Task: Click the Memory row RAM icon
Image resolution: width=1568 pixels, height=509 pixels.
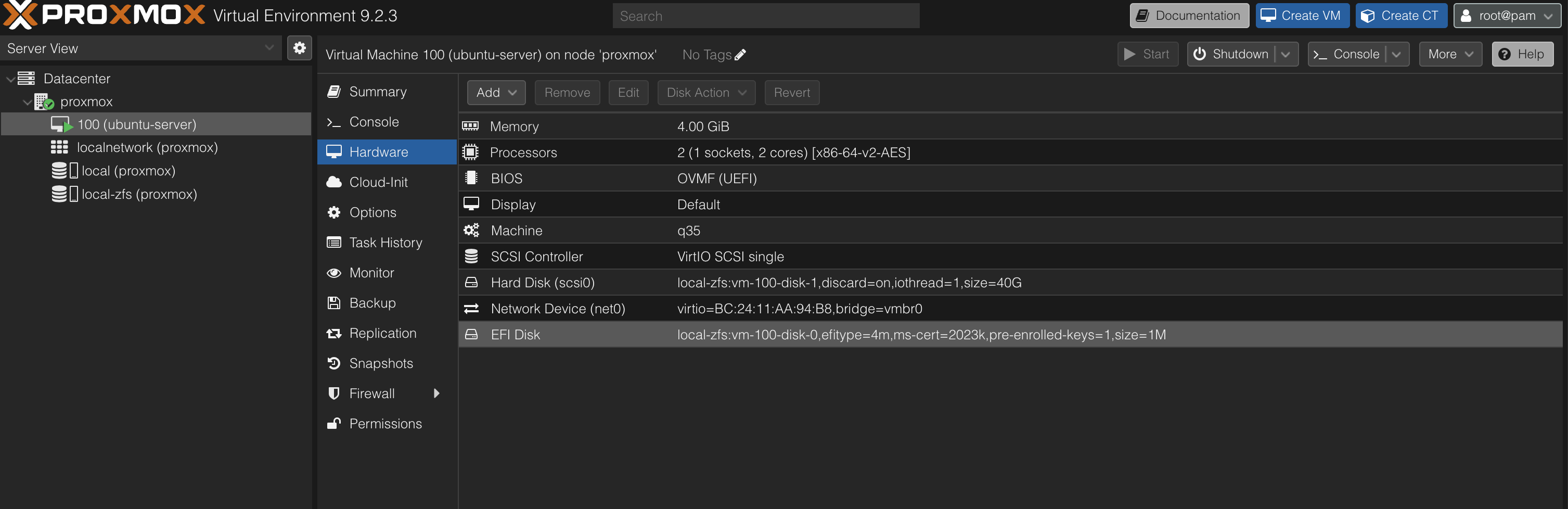Action: coord(470,126)
